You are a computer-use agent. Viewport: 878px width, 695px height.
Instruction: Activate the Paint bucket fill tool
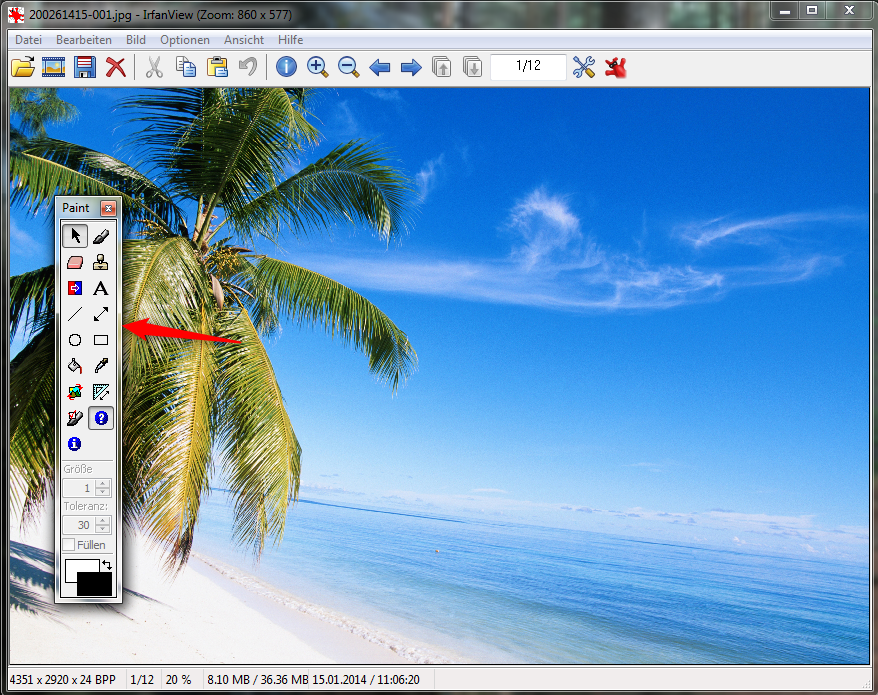75,367
